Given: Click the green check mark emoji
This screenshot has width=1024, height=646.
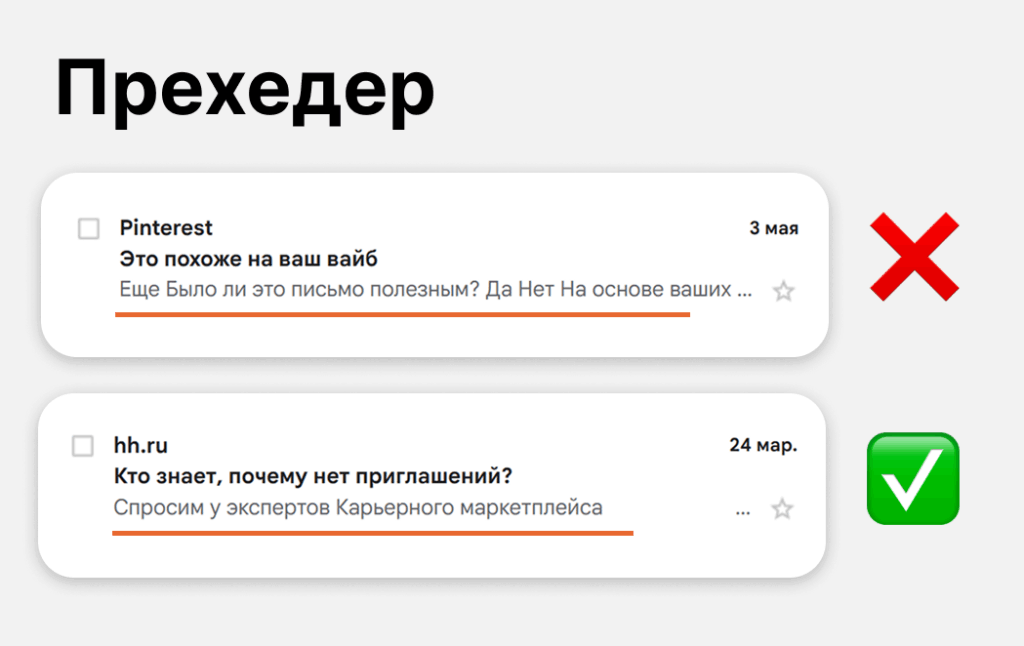Looking at the screenshot, I should point(913,478).
